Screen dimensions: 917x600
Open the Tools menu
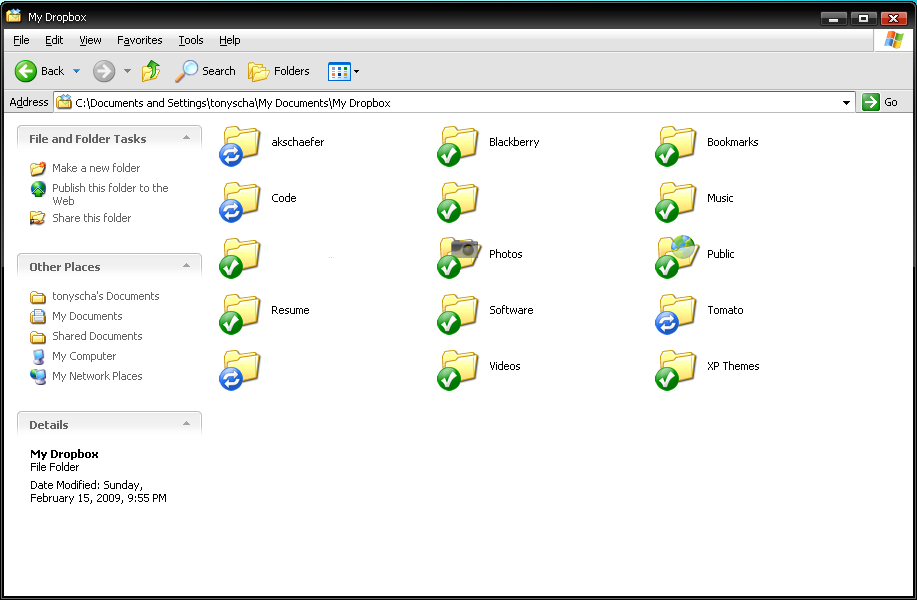click(190, 40)
